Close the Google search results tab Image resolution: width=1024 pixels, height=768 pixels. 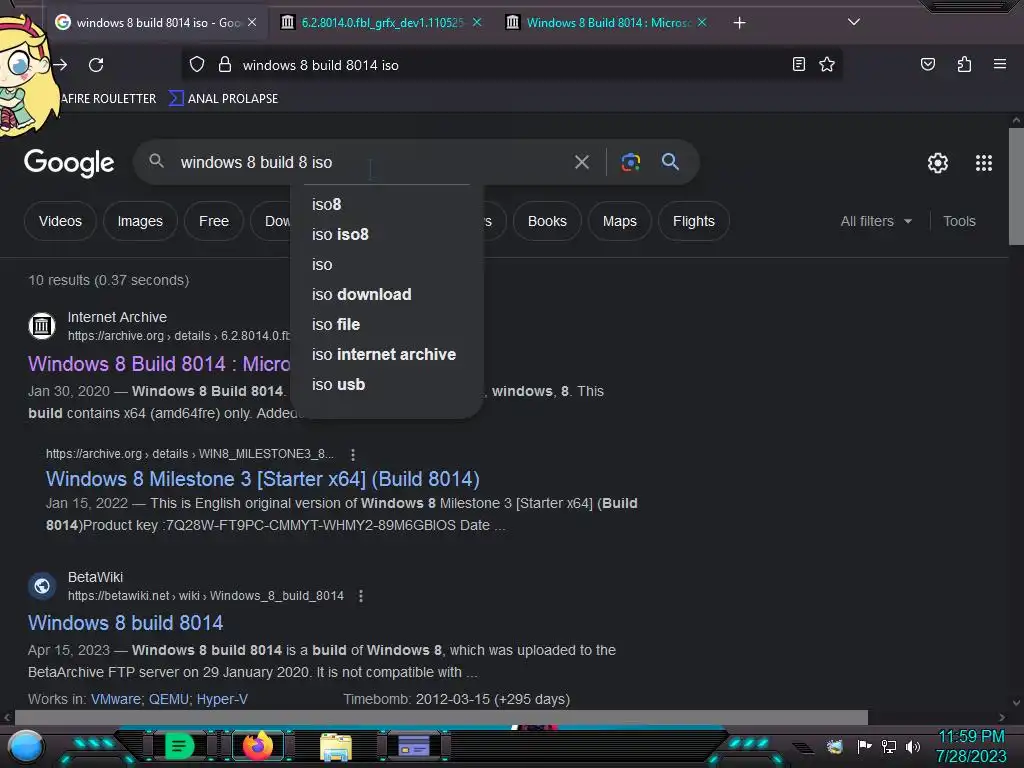click(252, 22)
